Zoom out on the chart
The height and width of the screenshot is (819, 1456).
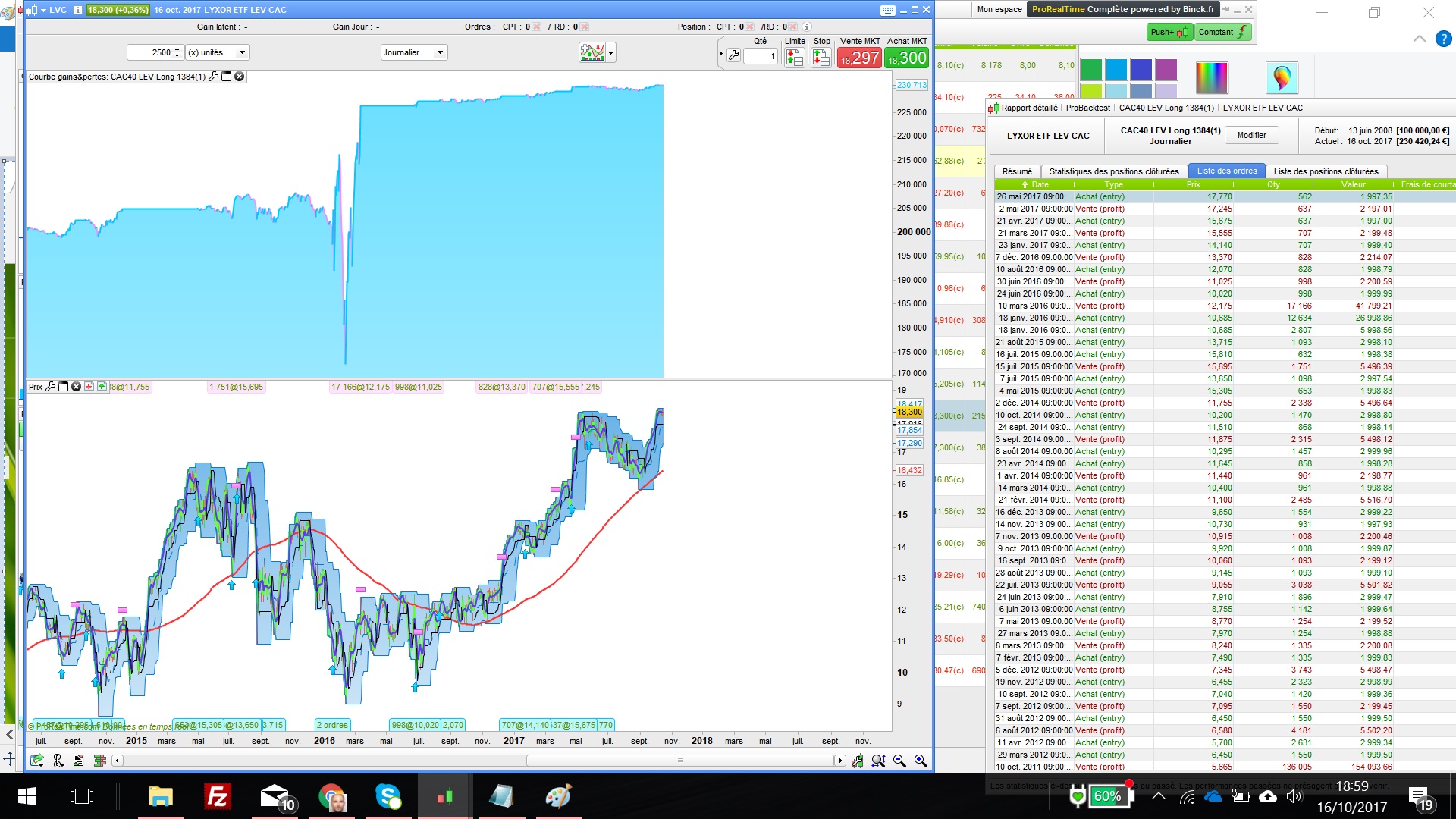899,761
